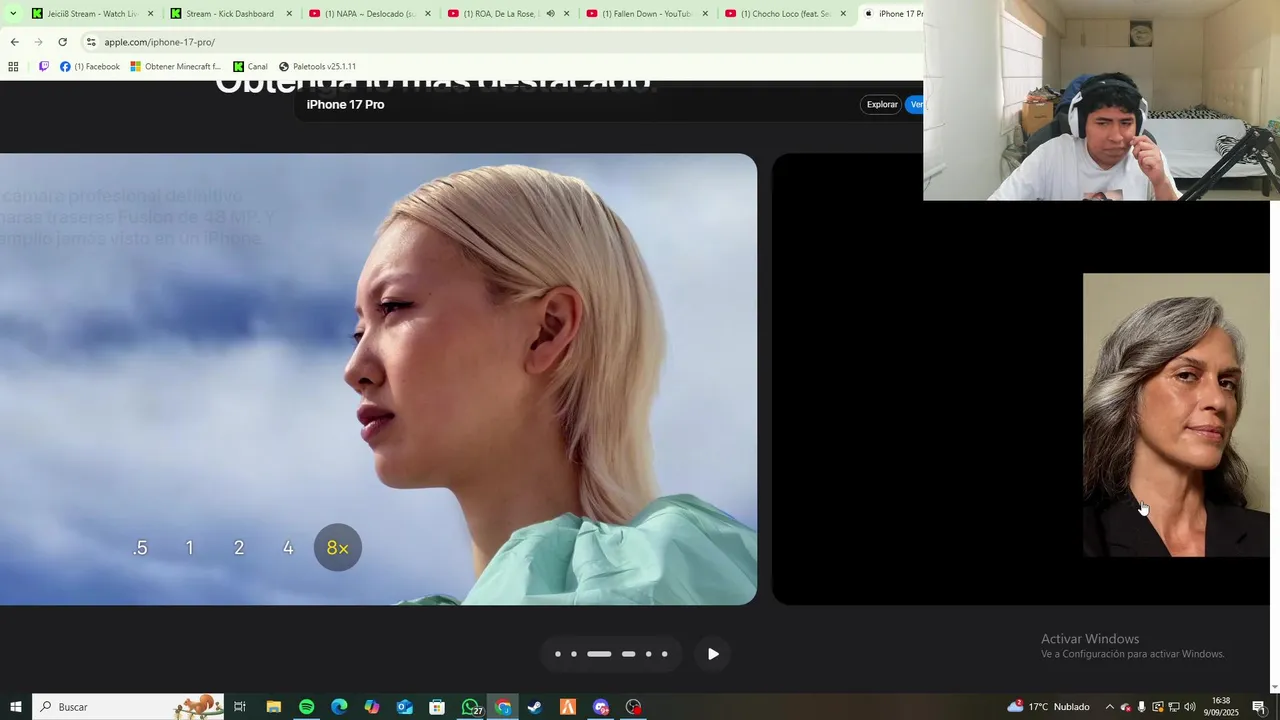Viewport: 1280px width, 720px height.
Task: Open the Facebook bookmark
Action: 90,67
